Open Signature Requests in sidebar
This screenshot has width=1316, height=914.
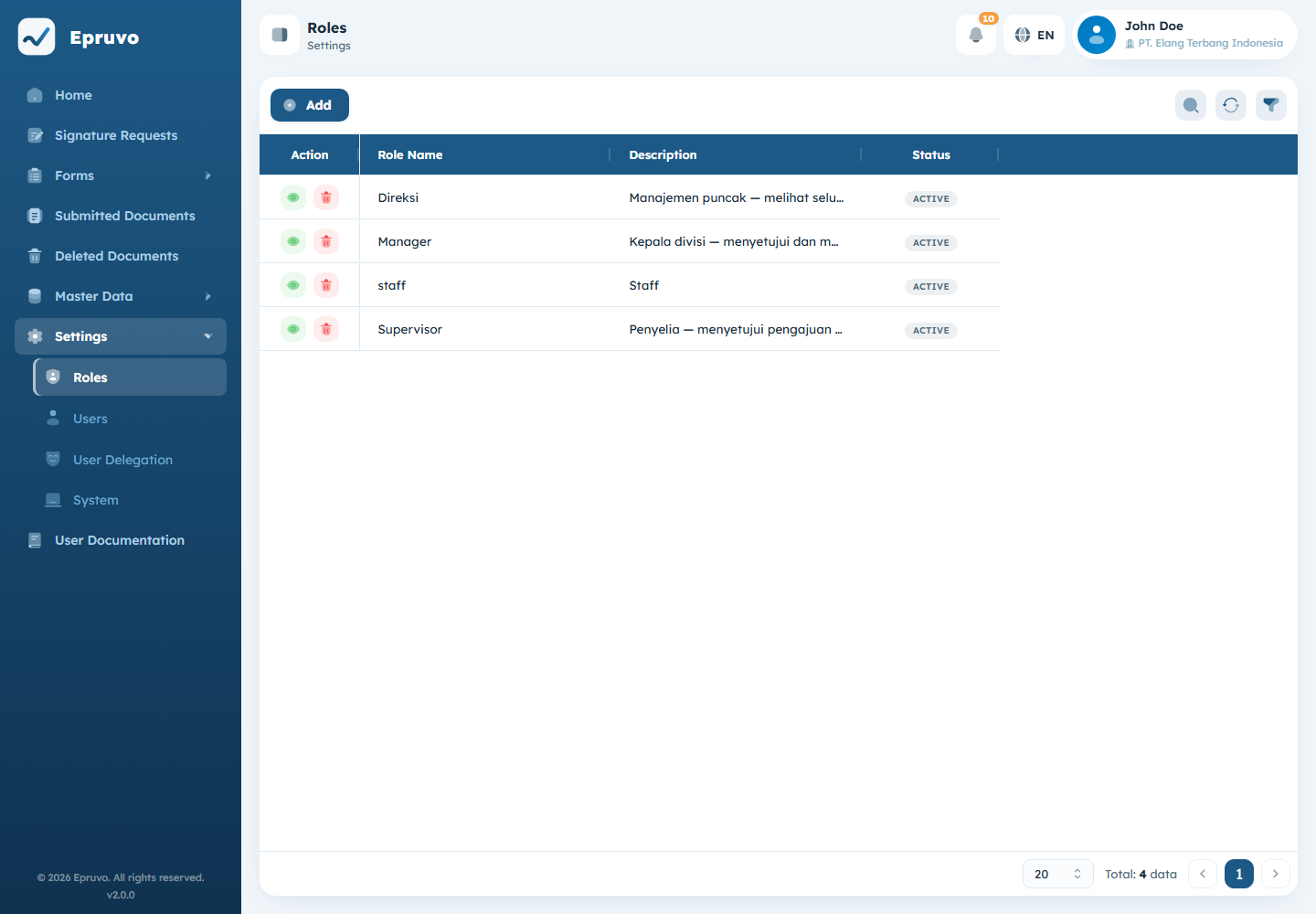click(121, 135)
